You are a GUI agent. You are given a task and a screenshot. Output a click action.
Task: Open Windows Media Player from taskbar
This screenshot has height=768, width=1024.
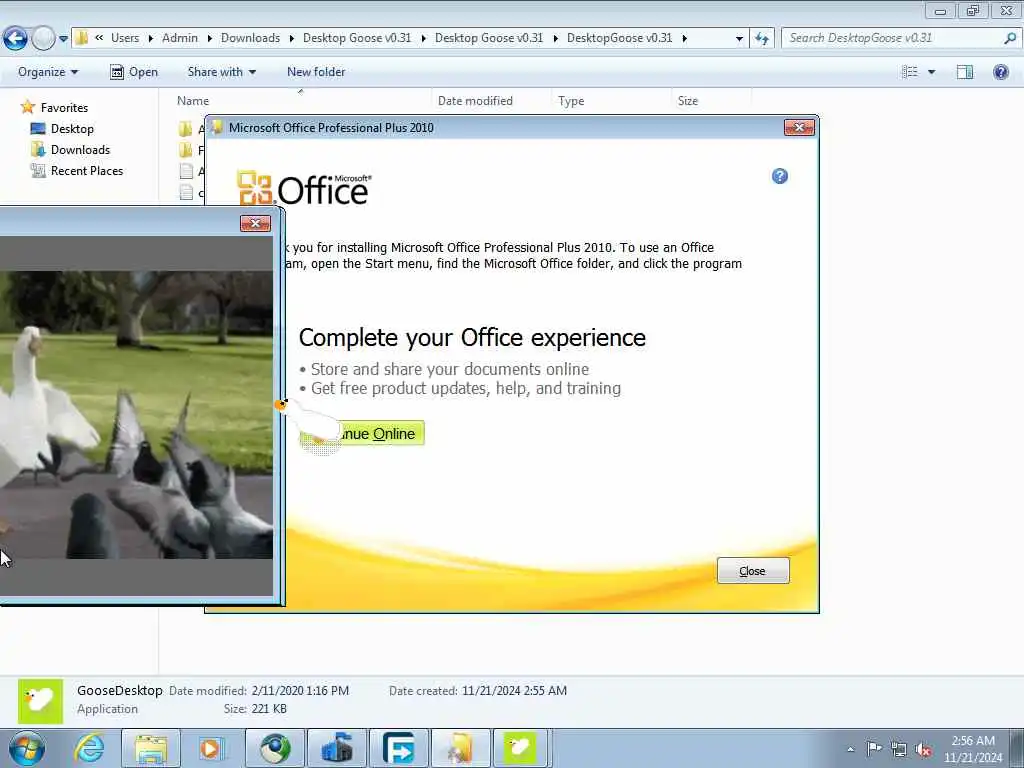[212, 748]
